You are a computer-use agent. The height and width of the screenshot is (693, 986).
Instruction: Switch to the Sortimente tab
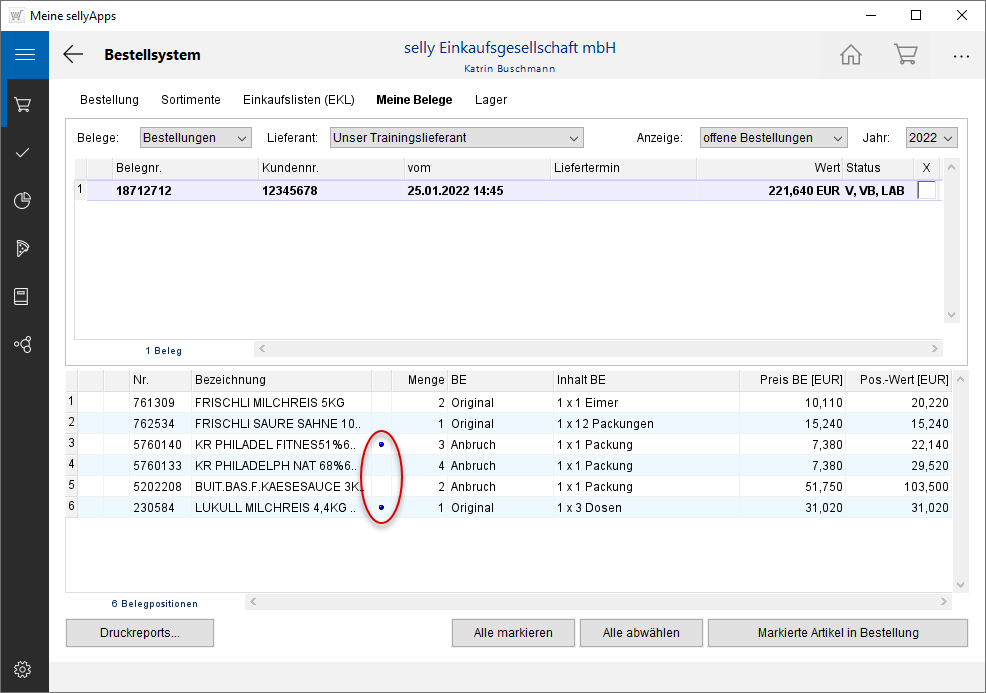(x=191, y=100)
